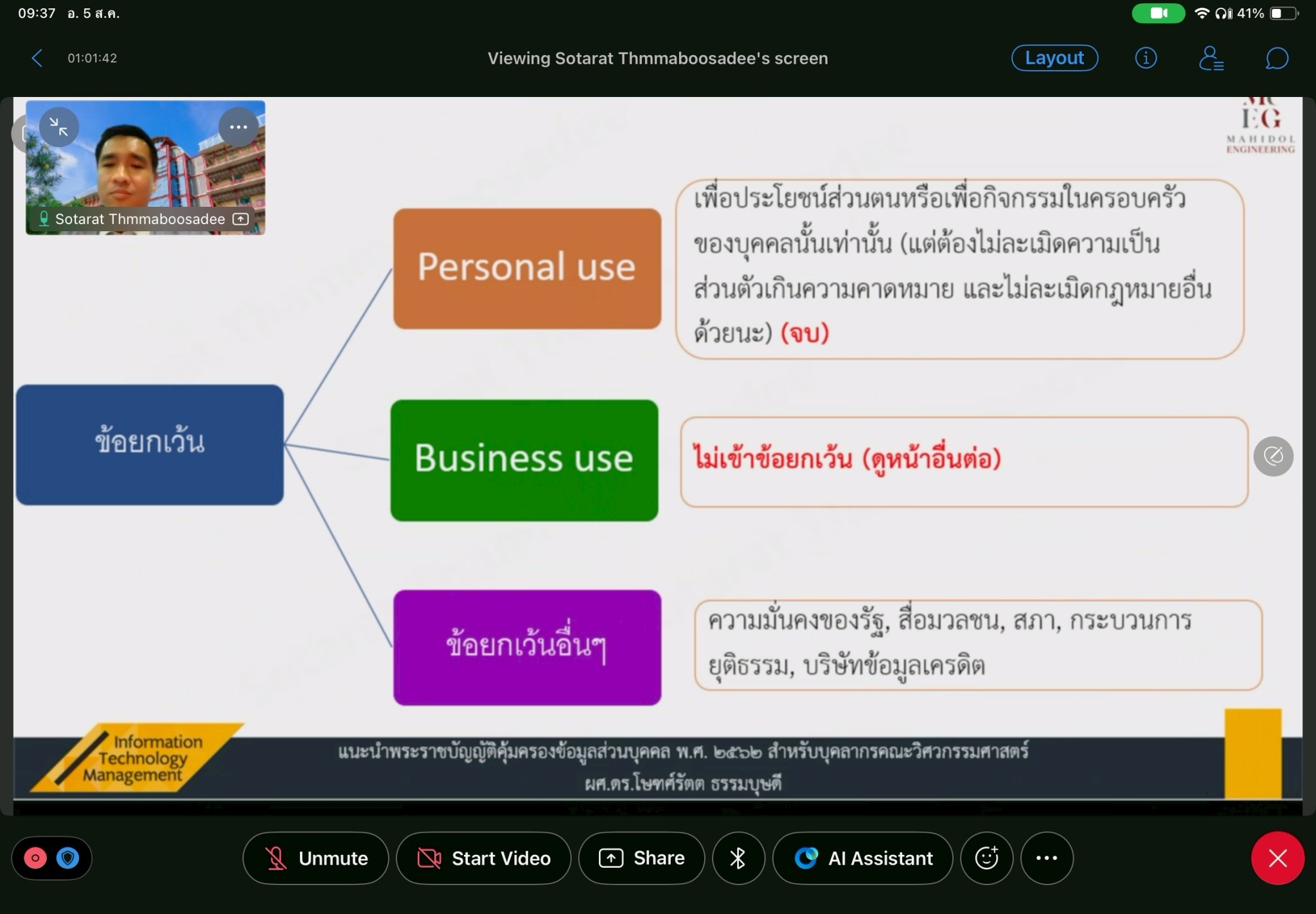The width and height of the screenshot is (1316, 914).
Task: Open meeting info icon
Action: [1146, 58]
